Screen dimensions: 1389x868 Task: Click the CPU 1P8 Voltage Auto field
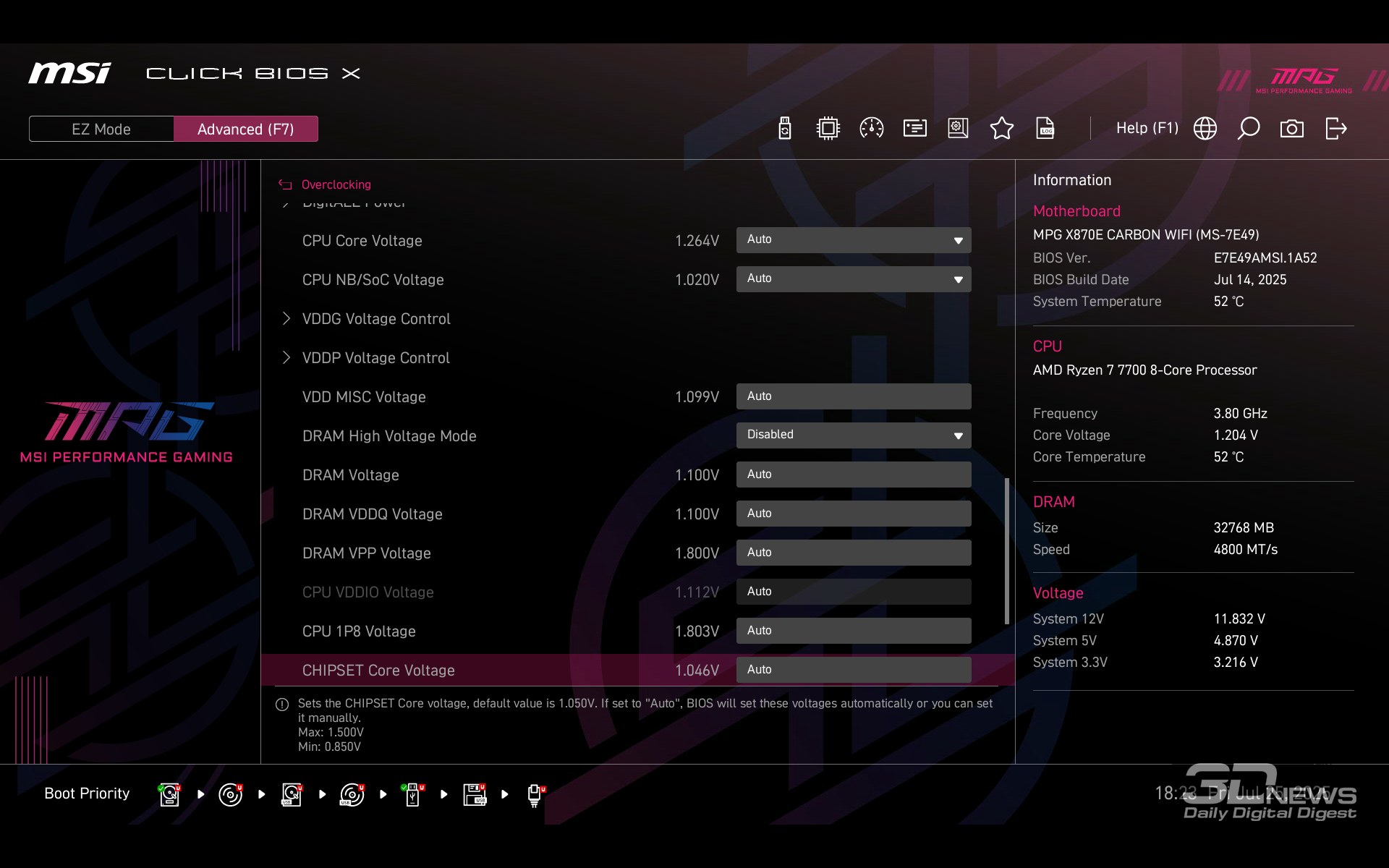[854, 631]
